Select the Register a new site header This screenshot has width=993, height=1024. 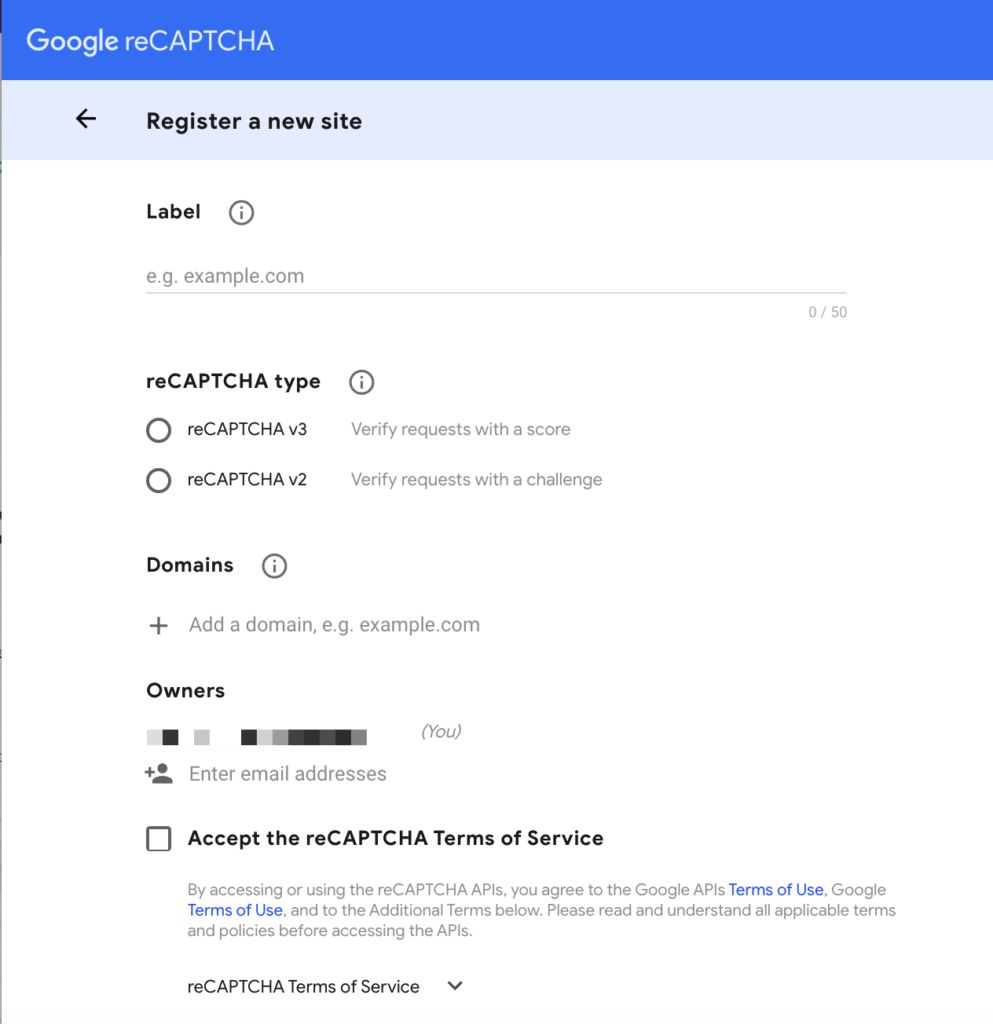pyautogui.click(x=254, y=120)
